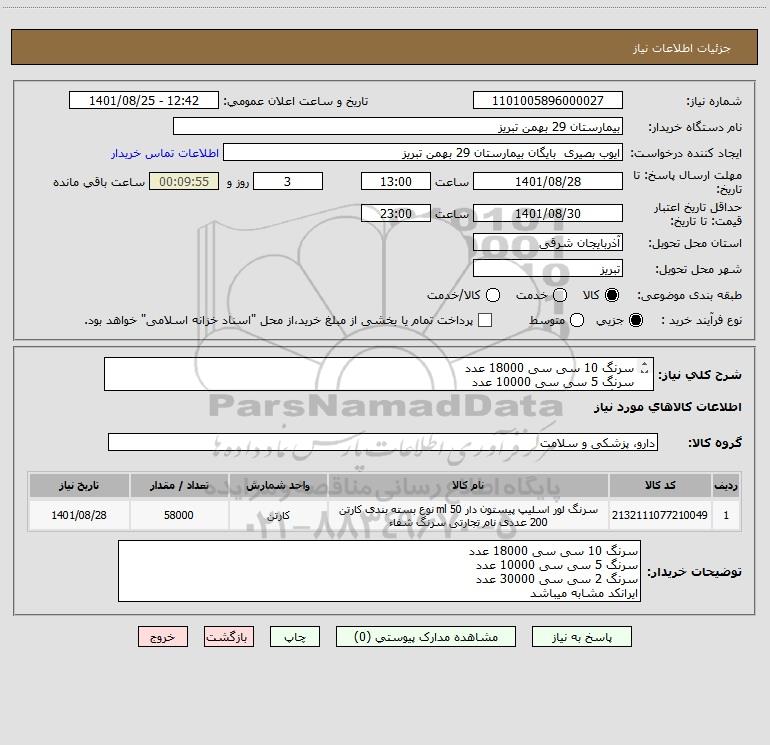The image size is (770, 745).
Task: Click the بازگشت back button
Action: (x=229, y=637)
